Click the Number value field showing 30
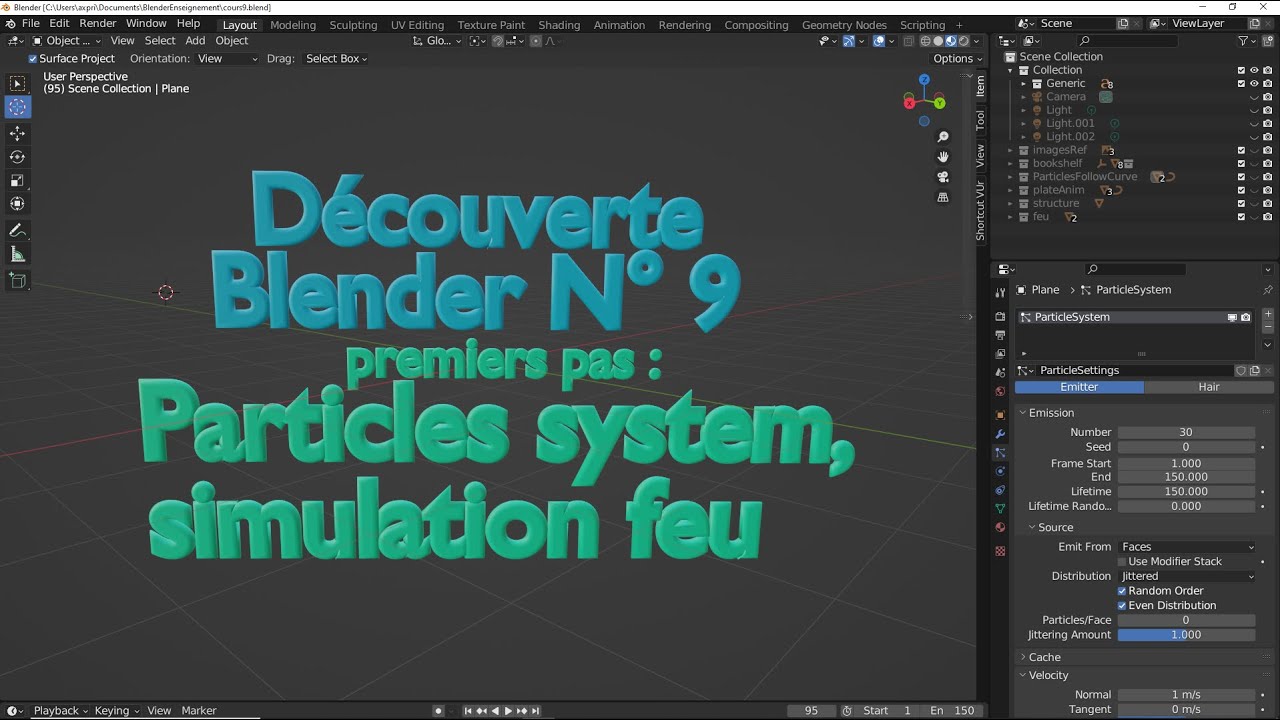The image size is (1280, 720). click(x=1187, y=433)
